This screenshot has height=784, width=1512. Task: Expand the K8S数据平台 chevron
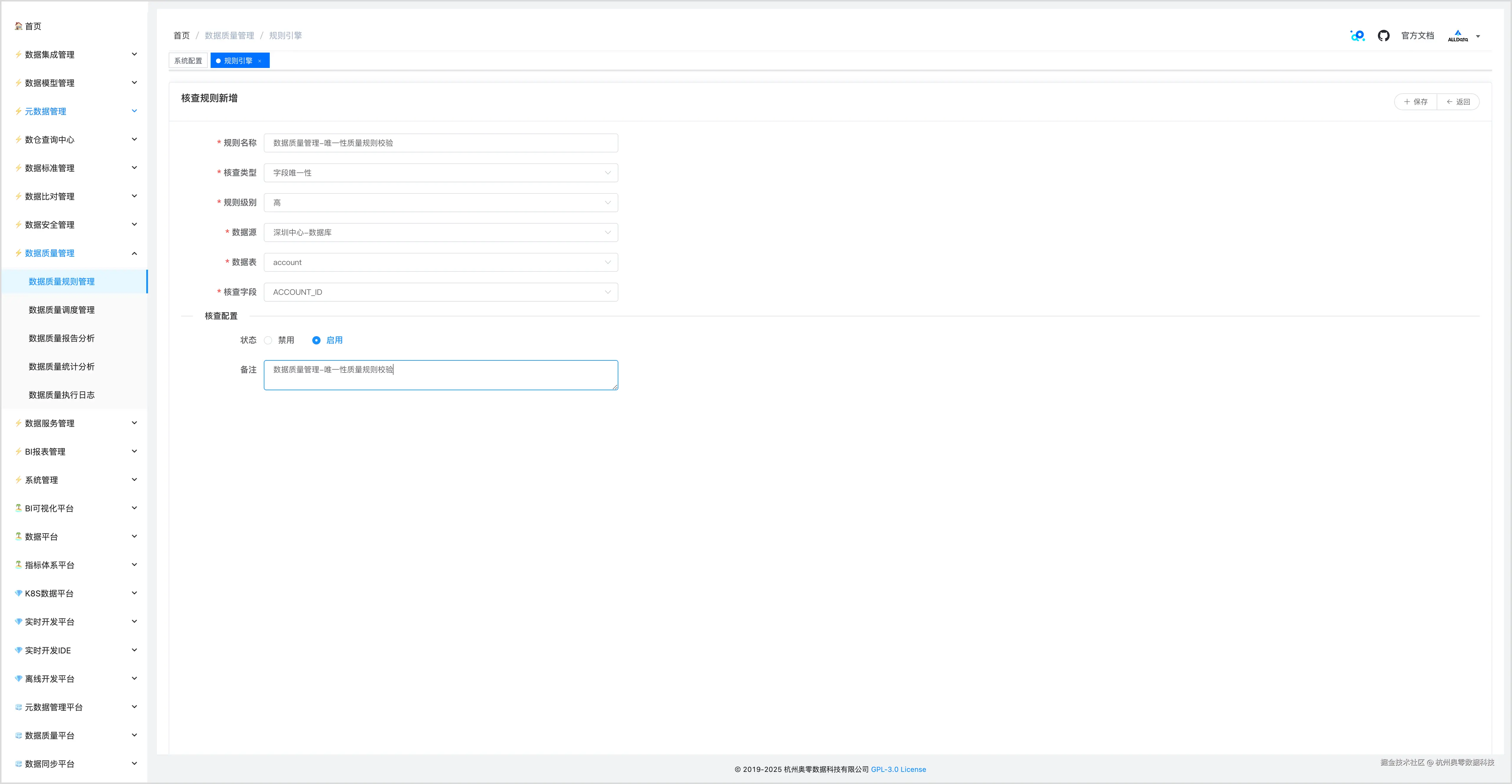click(x=134, y=593)
